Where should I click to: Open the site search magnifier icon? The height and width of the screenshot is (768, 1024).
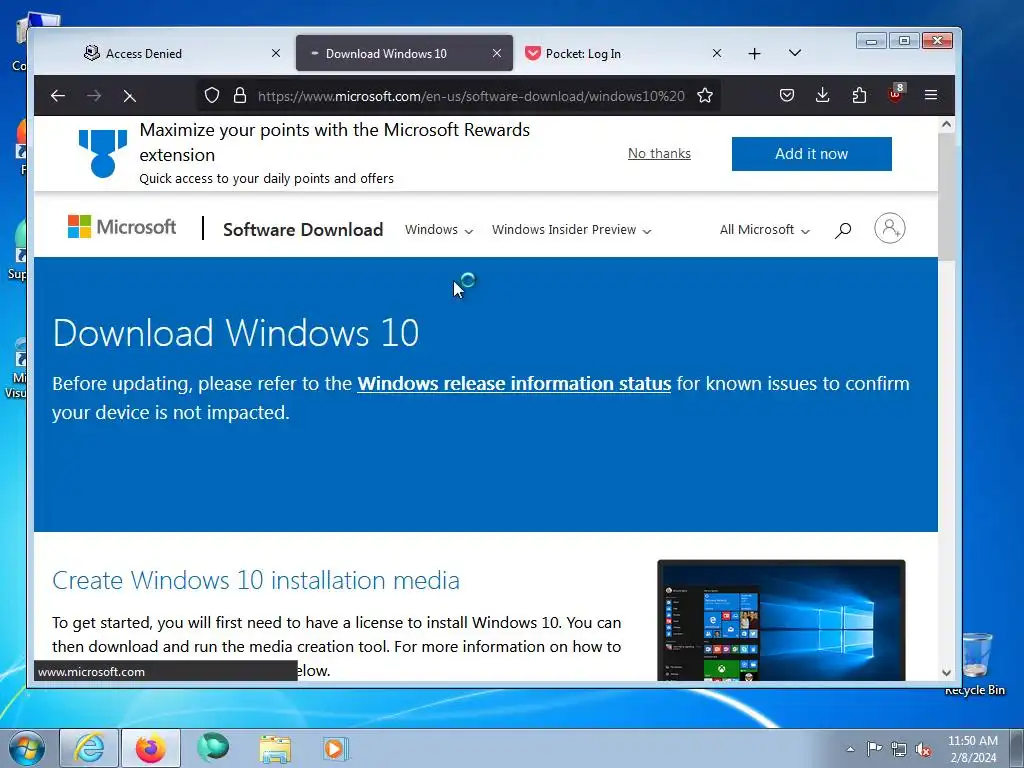coord(842,230)
